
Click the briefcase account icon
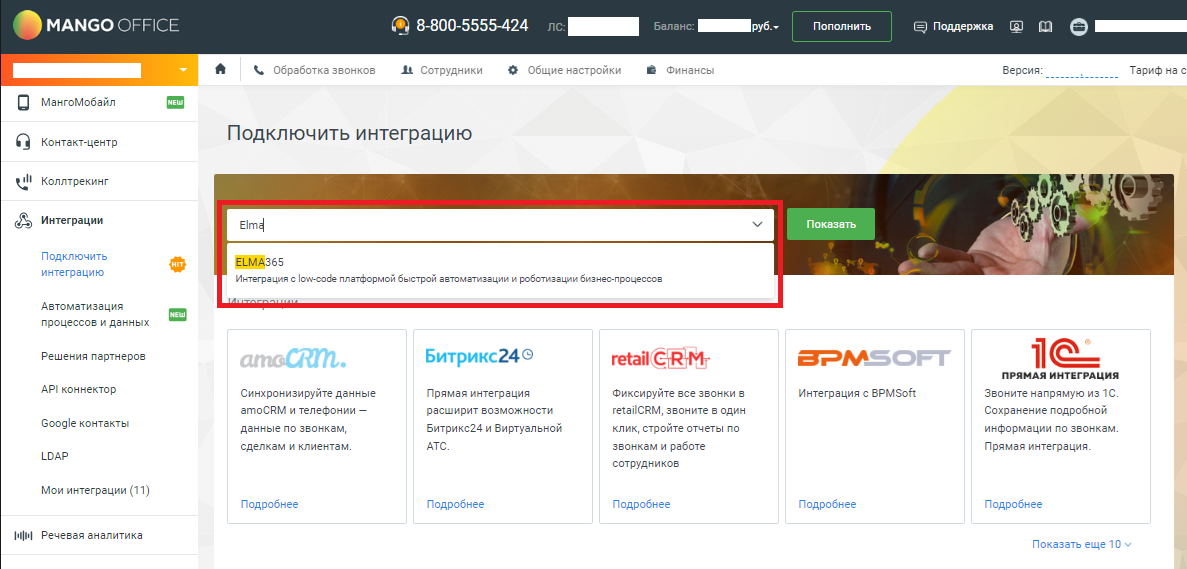point(1079,26)
